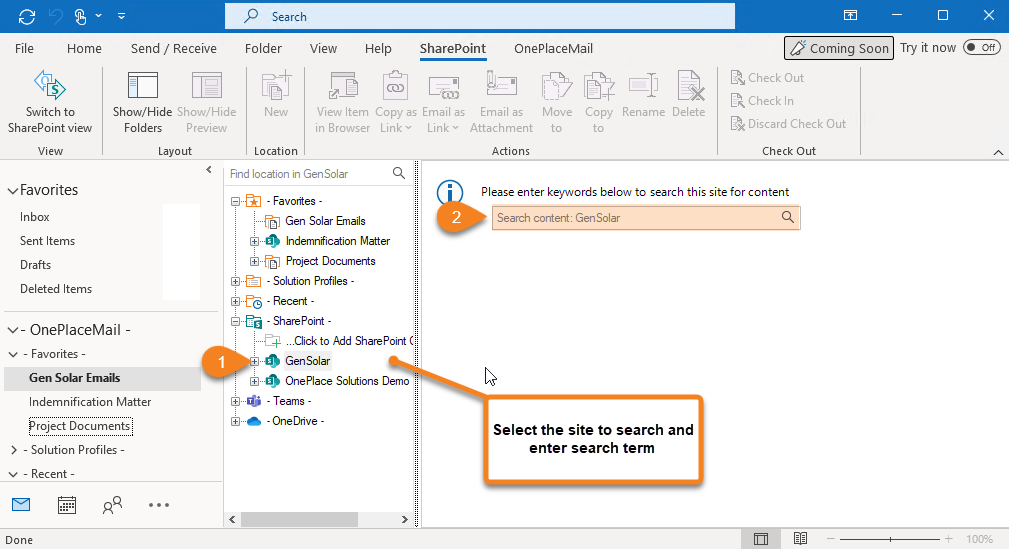
Task: Click ...Click to Add SharePoint item
Action: pos(349,341)
